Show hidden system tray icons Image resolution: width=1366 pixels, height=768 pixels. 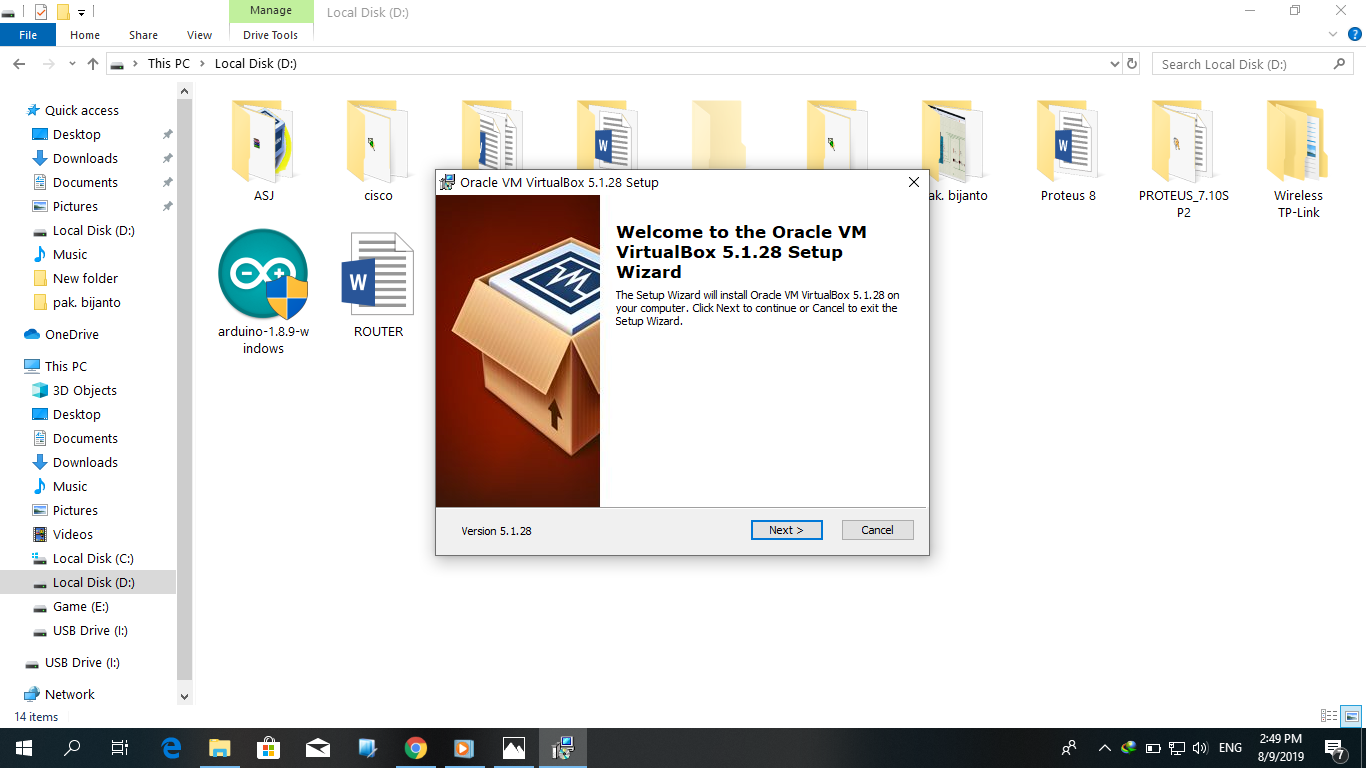1104,748
